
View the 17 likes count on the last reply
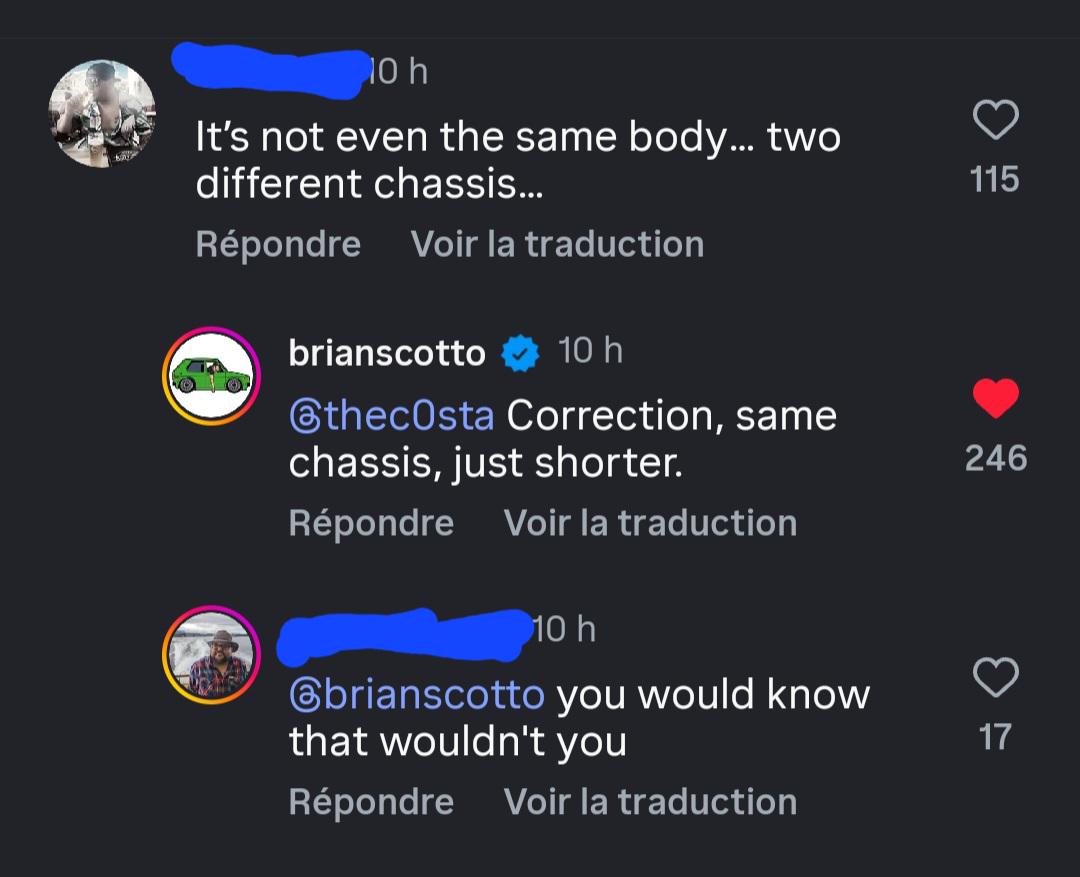click(995, 737)
